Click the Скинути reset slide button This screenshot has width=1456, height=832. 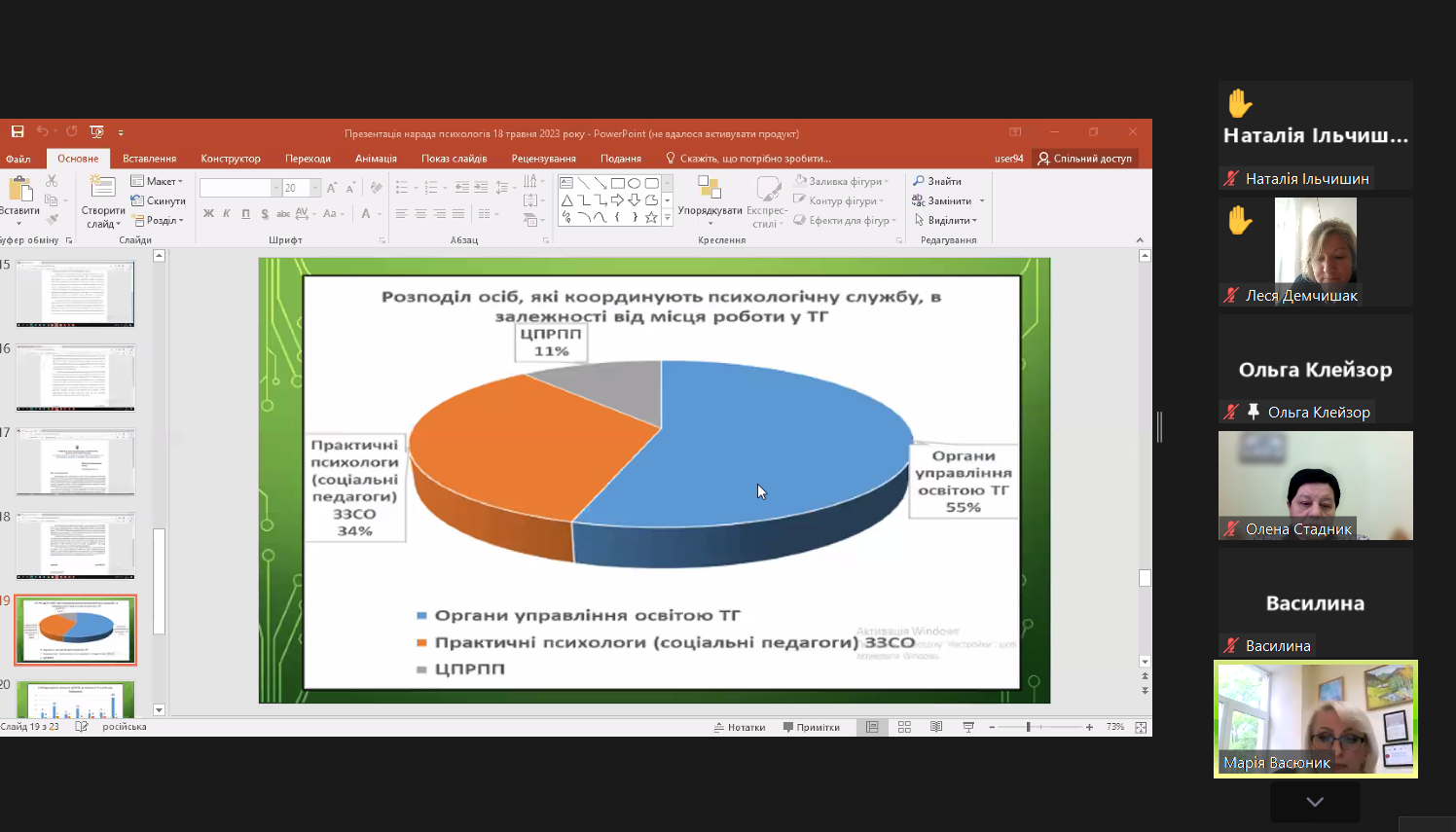click(159, 200)
